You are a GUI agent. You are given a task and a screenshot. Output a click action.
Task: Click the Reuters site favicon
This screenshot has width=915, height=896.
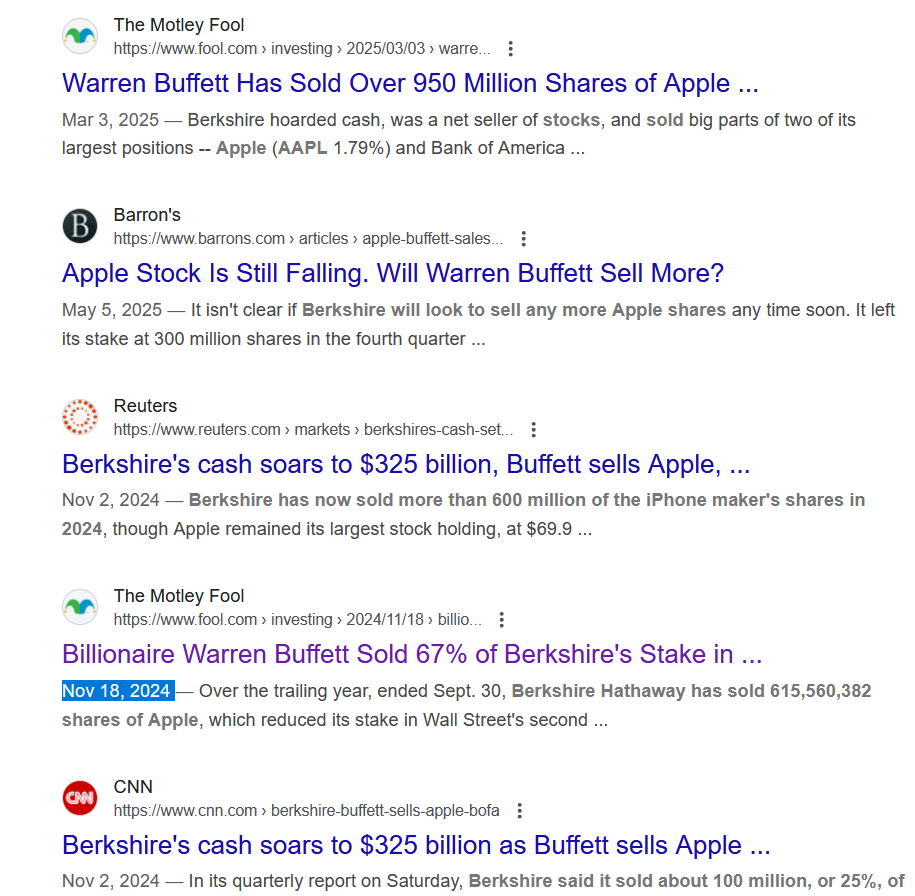pyautogui.click(x=80, y=417)
